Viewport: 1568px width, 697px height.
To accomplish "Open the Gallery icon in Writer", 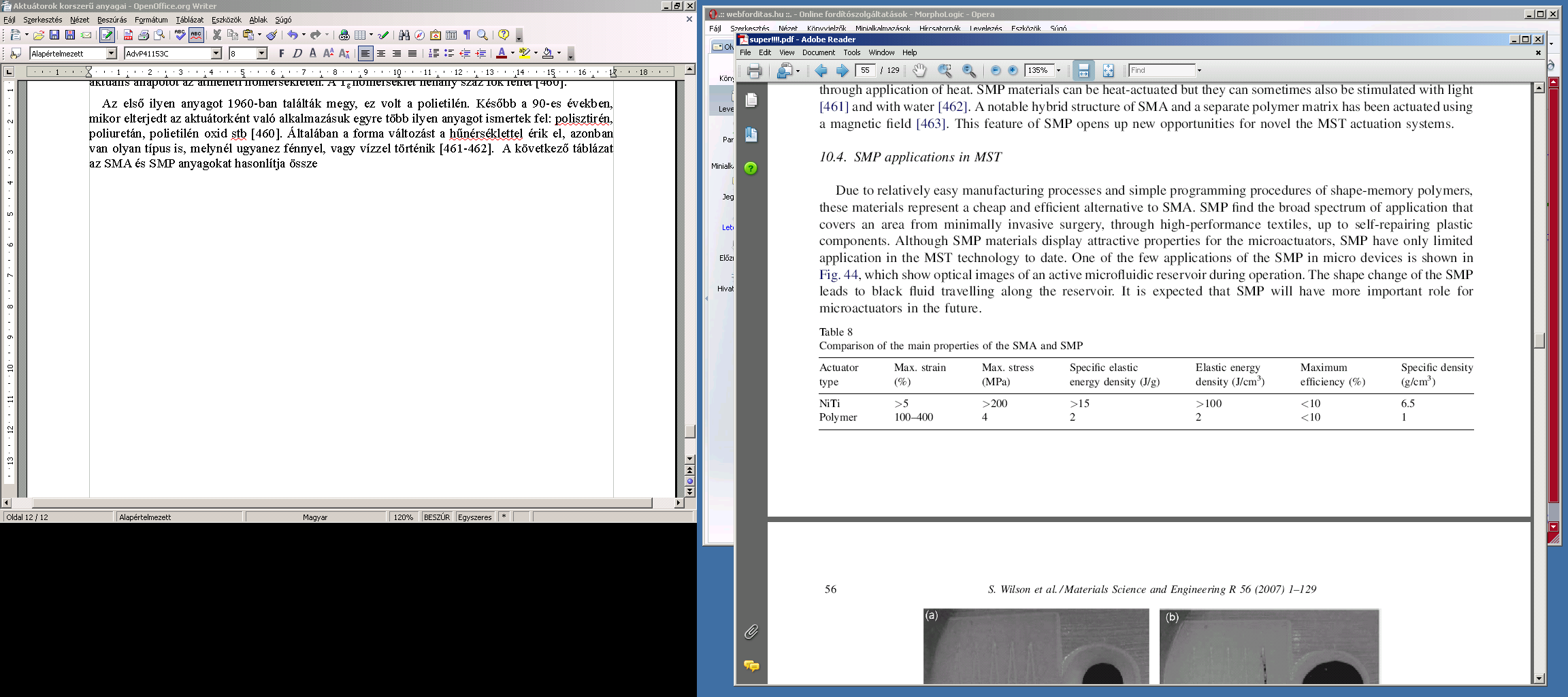I will click(436, 35).
